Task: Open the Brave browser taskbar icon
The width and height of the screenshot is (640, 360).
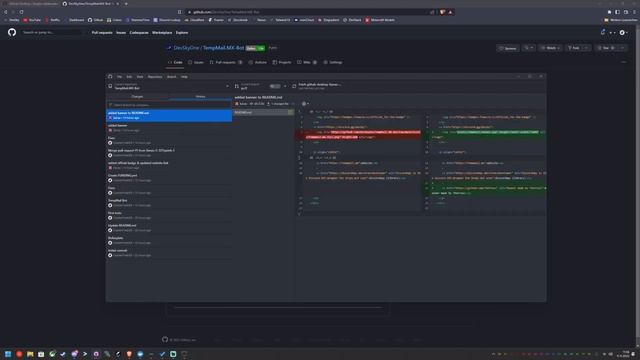Action: pos(129,354)
